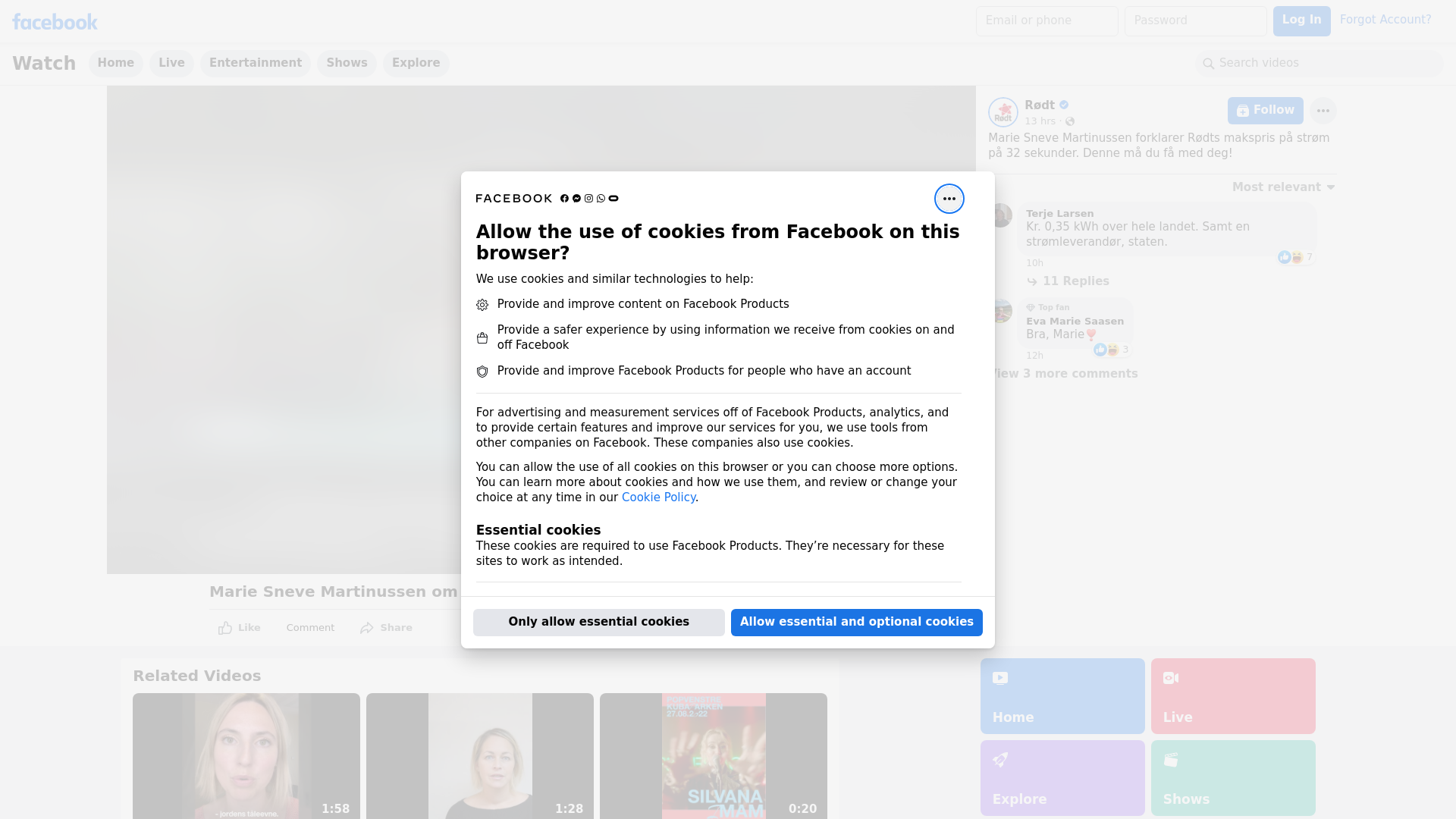Open the Live tile with camera icon
Image resolution: width=1456 pixels, height=819 pixels.
1232,695
